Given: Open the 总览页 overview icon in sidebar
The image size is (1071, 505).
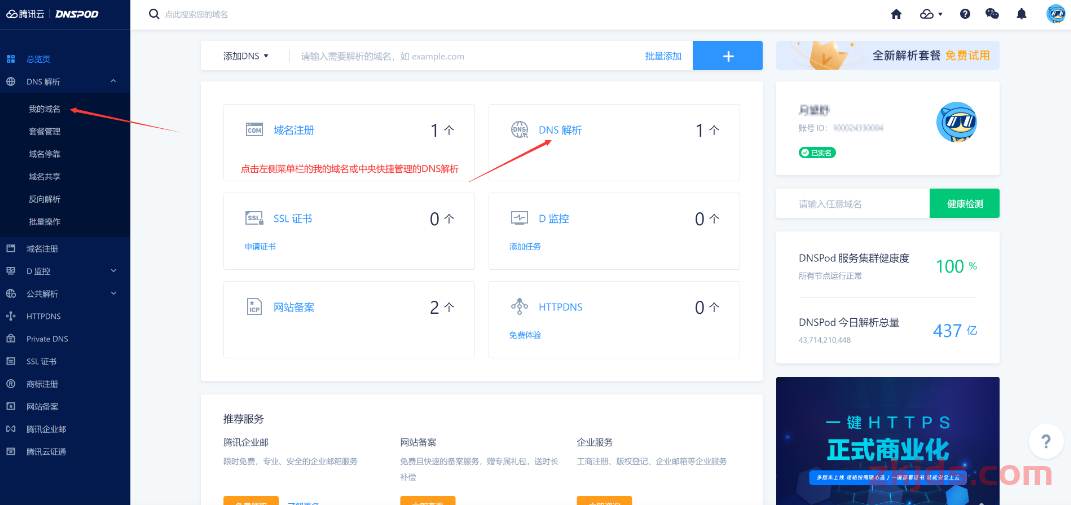Looking at the screenshot, I should pyautogui.click(x=10, y=59).
